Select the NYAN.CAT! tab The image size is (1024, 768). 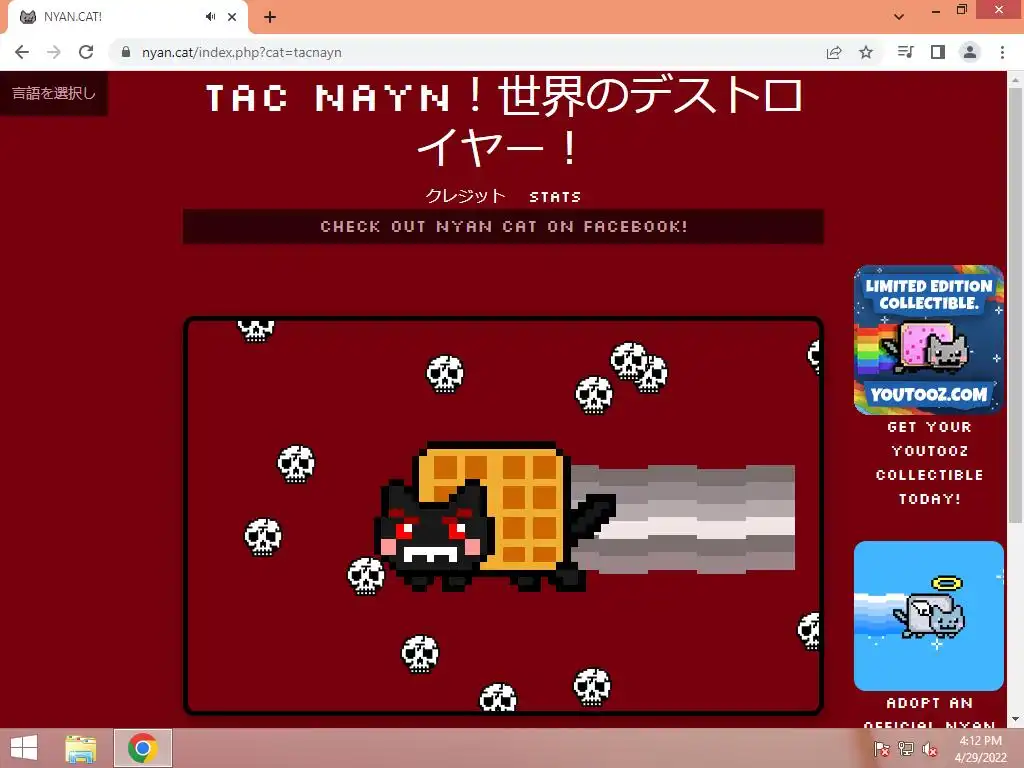click(127, 17)
